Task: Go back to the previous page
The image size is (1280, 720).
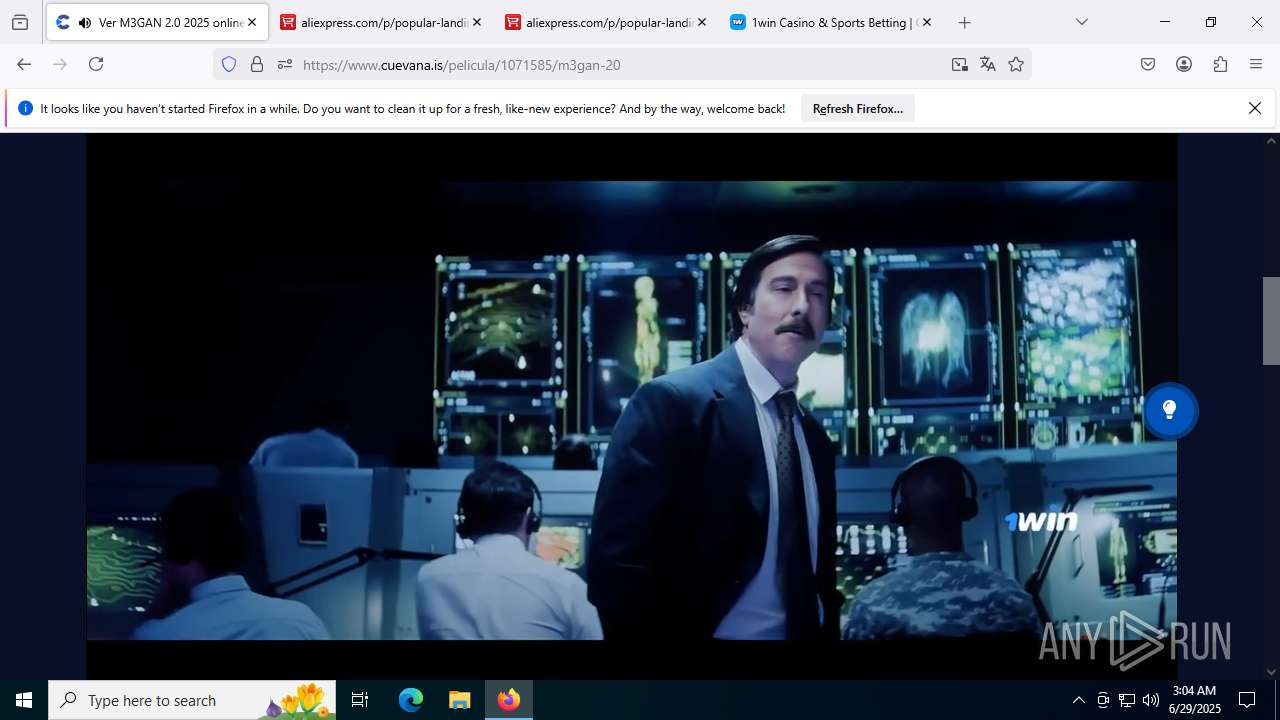Action: coord(24,64)
